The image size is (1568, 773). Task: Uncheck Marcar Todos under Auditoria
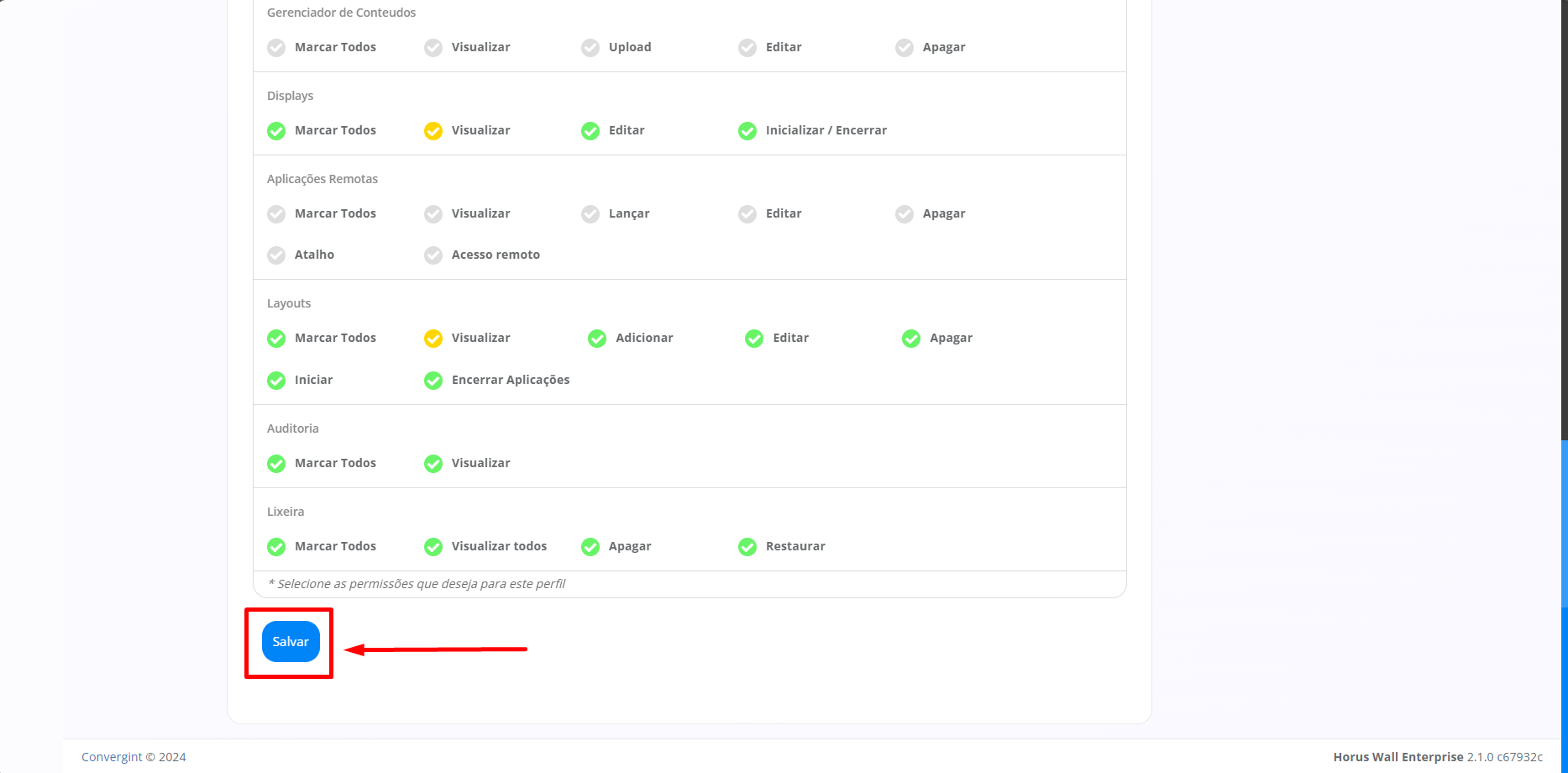tap(276, 463)
